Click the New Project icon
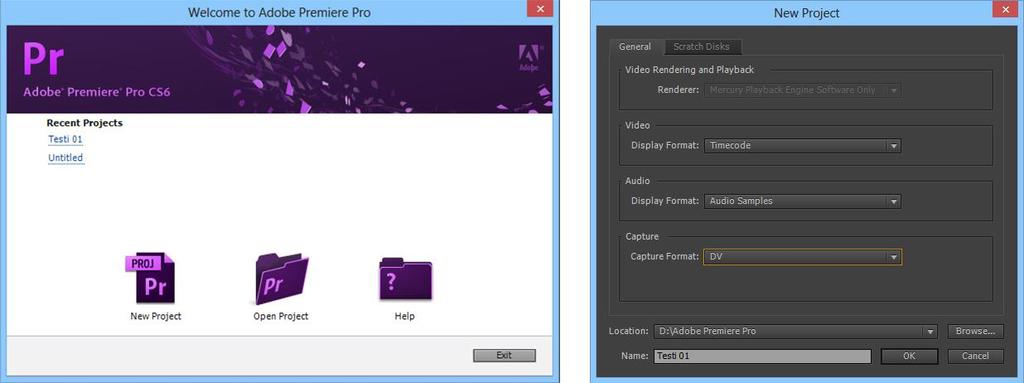 150,278
